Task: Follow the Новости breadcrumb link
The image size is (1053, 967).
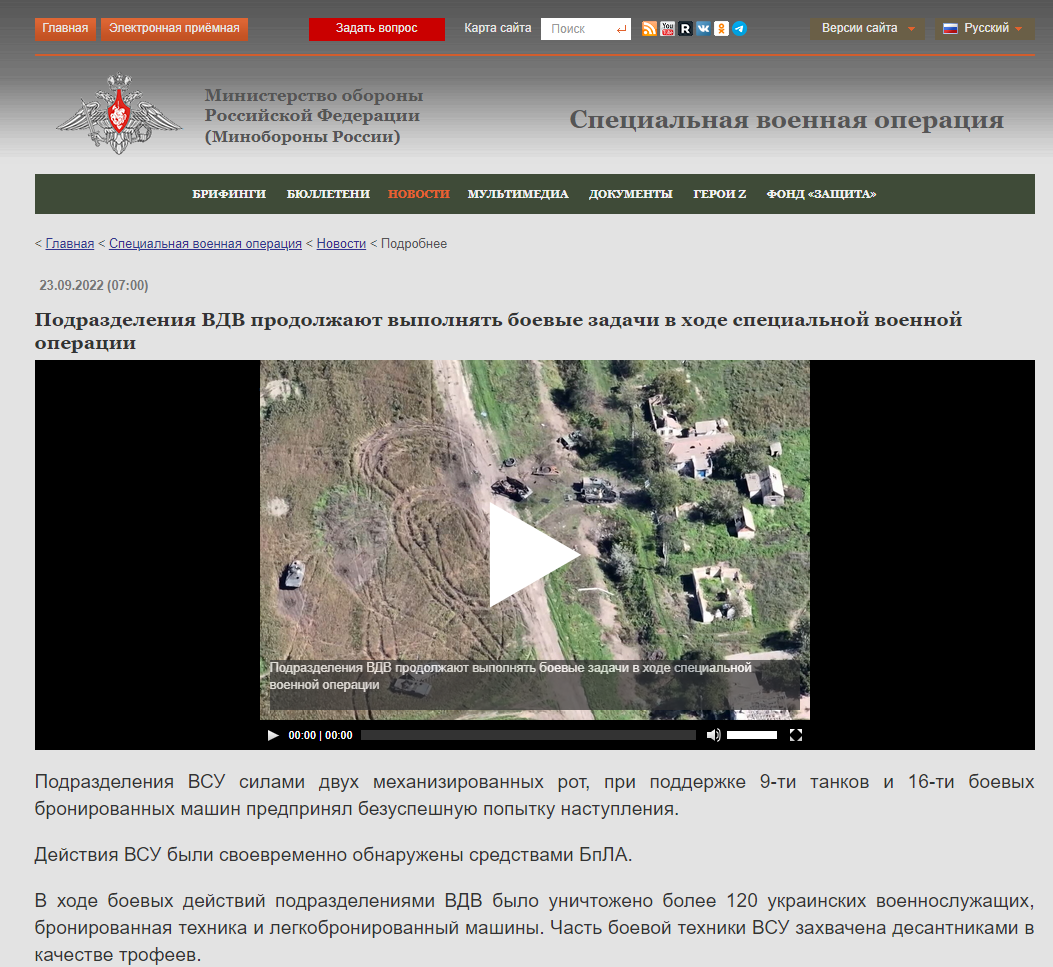Action: coord(341,244)
